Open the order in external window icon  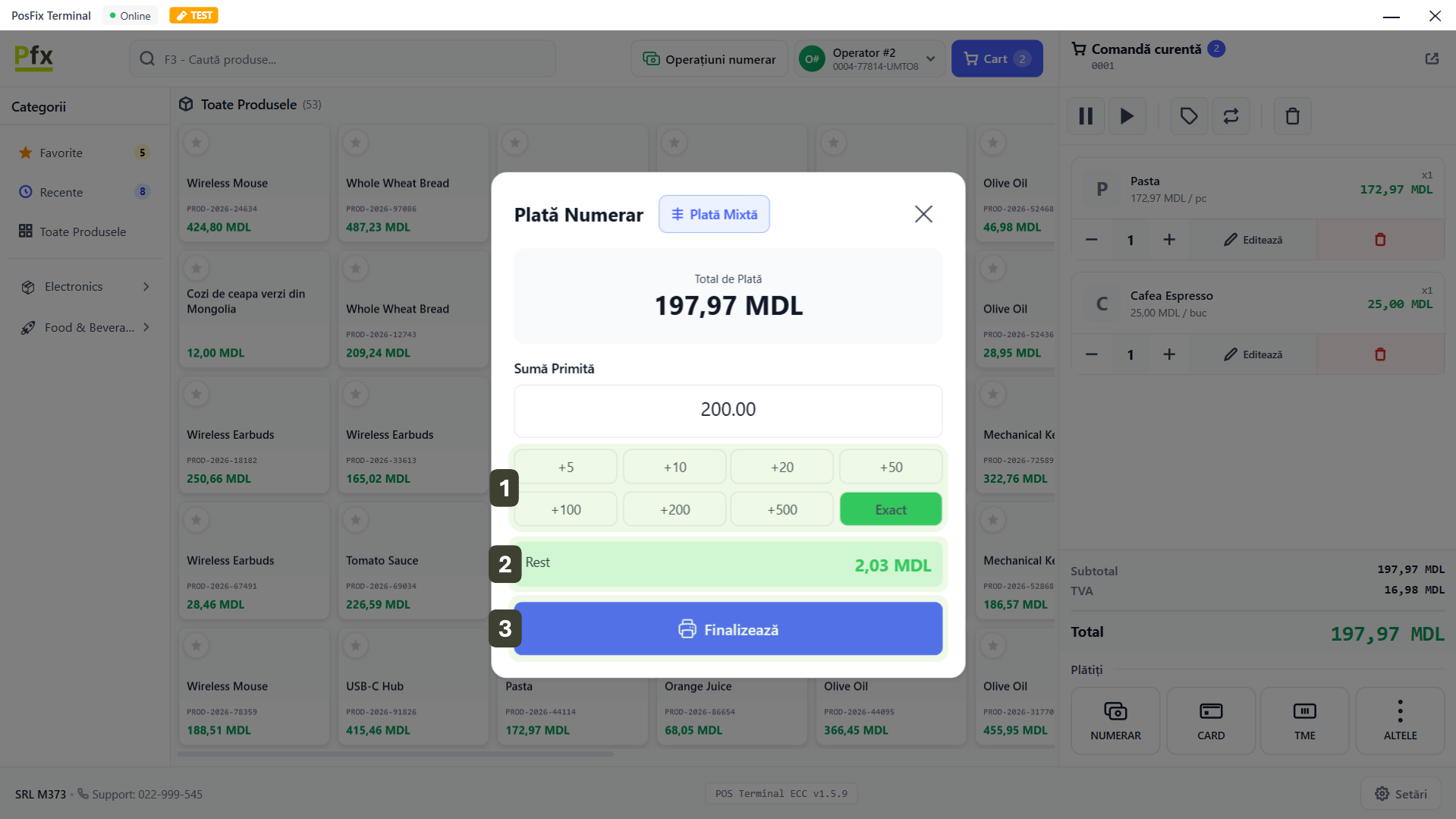[1432, 58]
